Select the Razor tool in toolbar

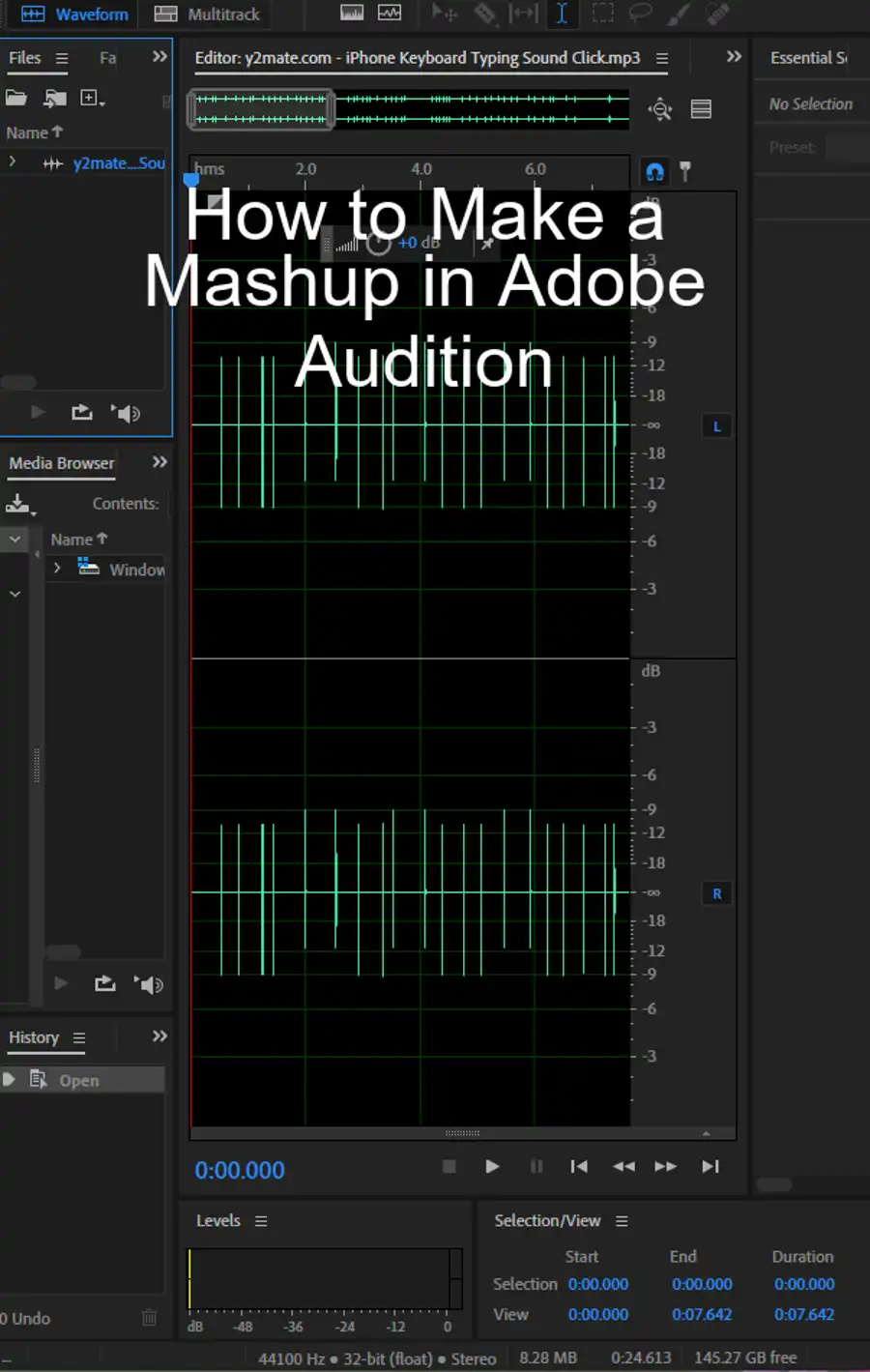484,13
